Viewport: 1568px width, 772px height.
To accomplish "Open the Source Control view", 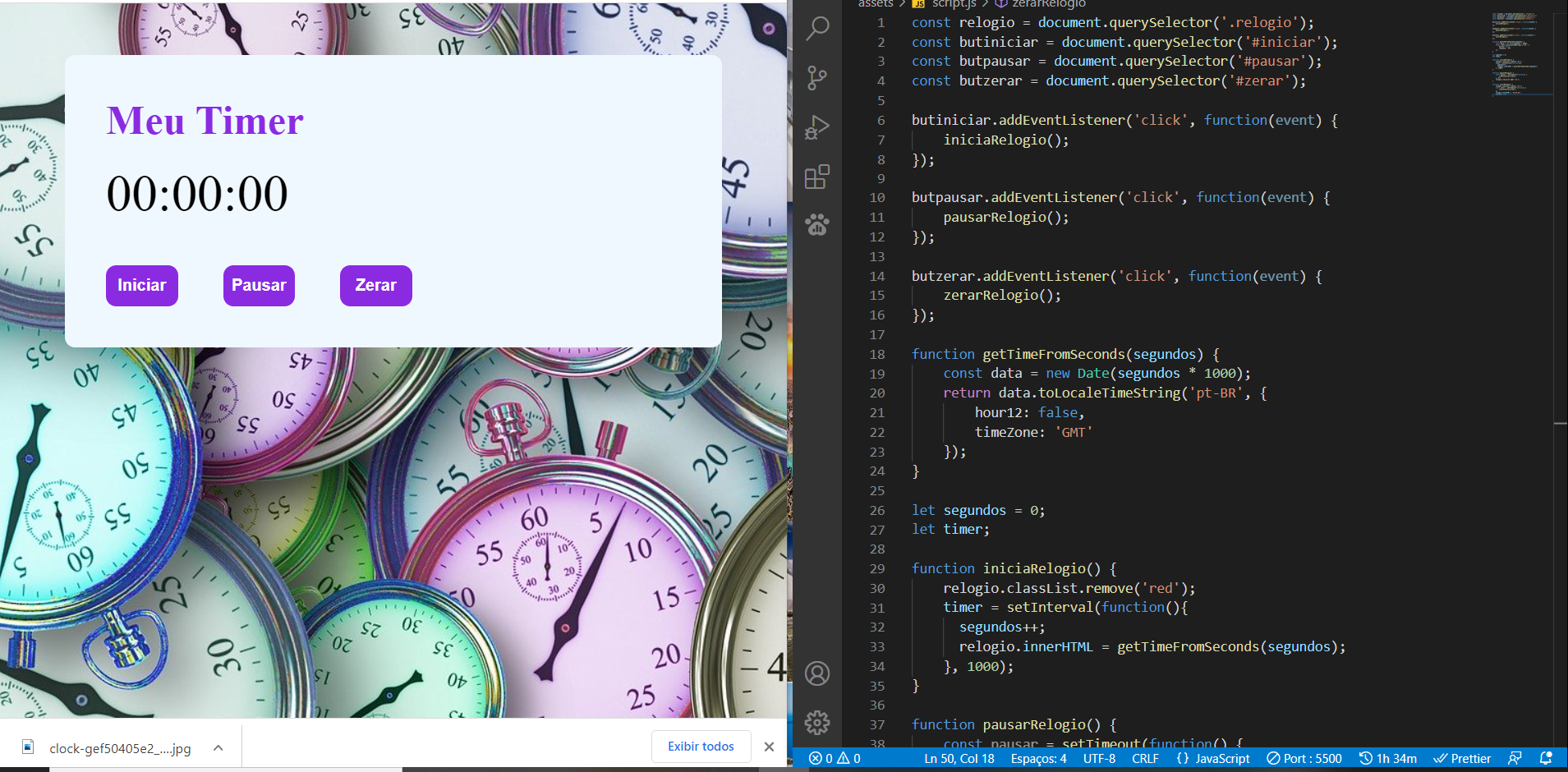I will [817, 78].
